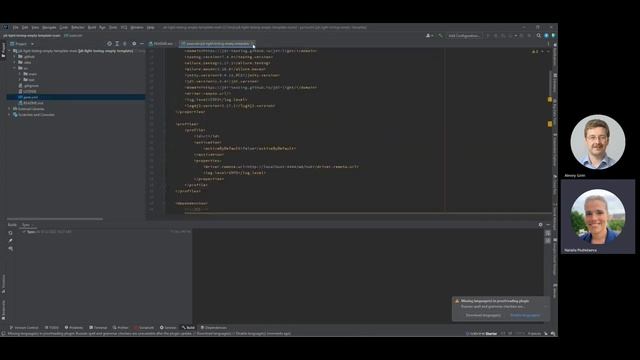Click Natalia Poliakova's avatar thumbnail
Image resolution: width=640 pixels, height=360 pixels.
(x=598, y=217)
